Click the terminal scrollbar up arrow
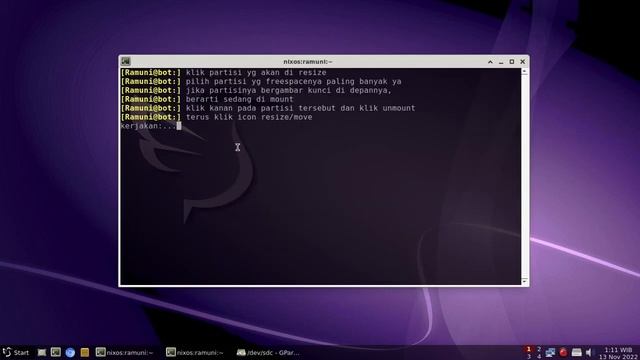The height and width of the screenshot is (360, 640). click(x=524, y=71)
